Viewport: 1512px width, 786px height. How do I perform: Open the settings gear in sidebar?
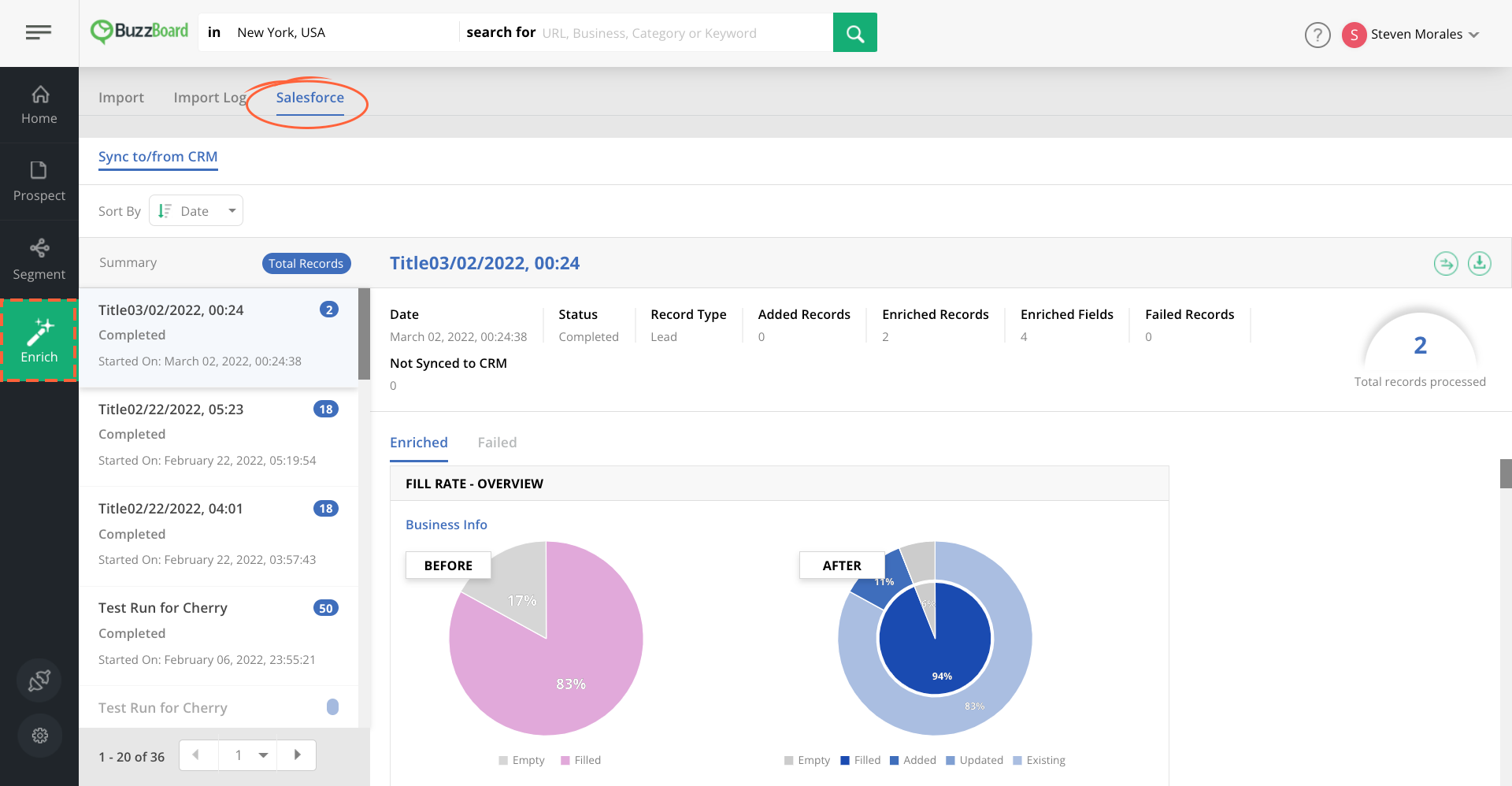click(39, 736)
